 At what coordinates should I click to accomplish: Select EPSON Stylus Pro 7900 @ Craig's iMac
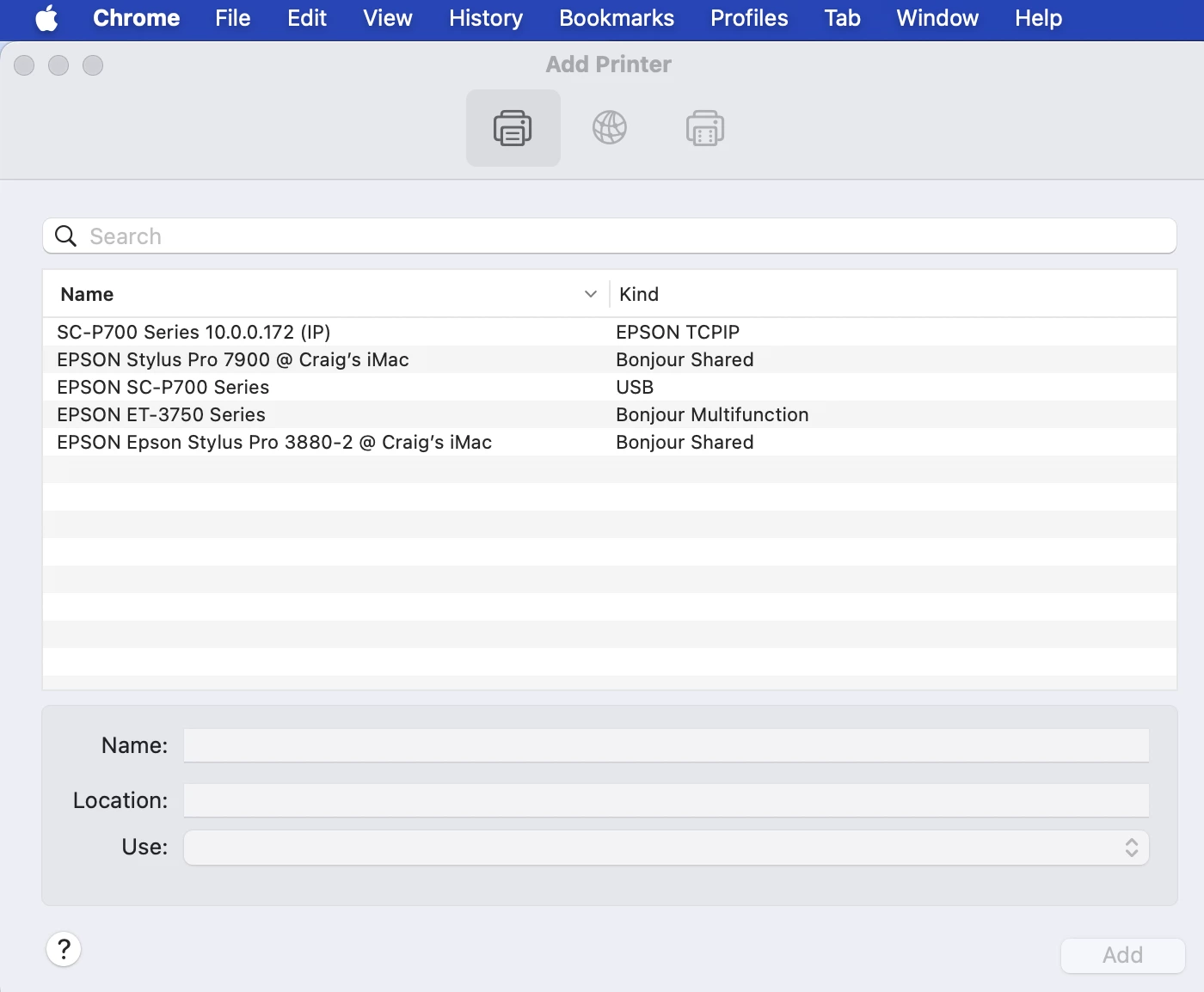(610, 359)
